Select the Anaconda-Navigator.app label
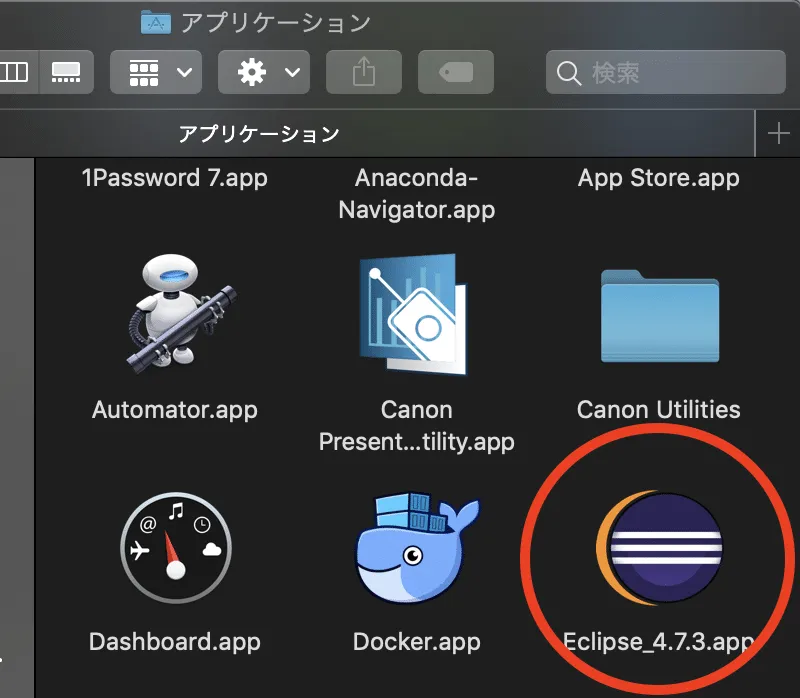Viewport: 800px width, 698px height. click(x=417, y=194)
